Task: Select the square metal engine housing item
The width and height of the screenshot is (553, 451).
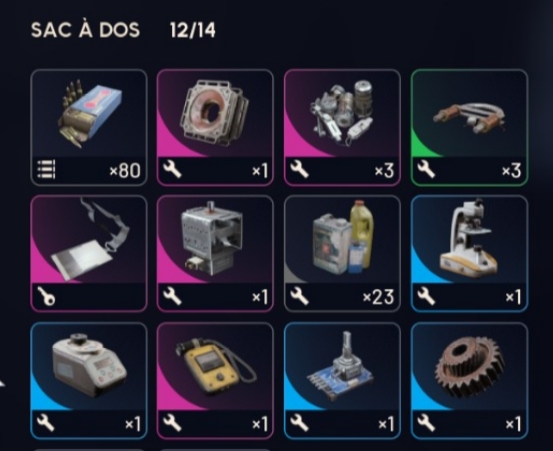Action: (215, 127)
